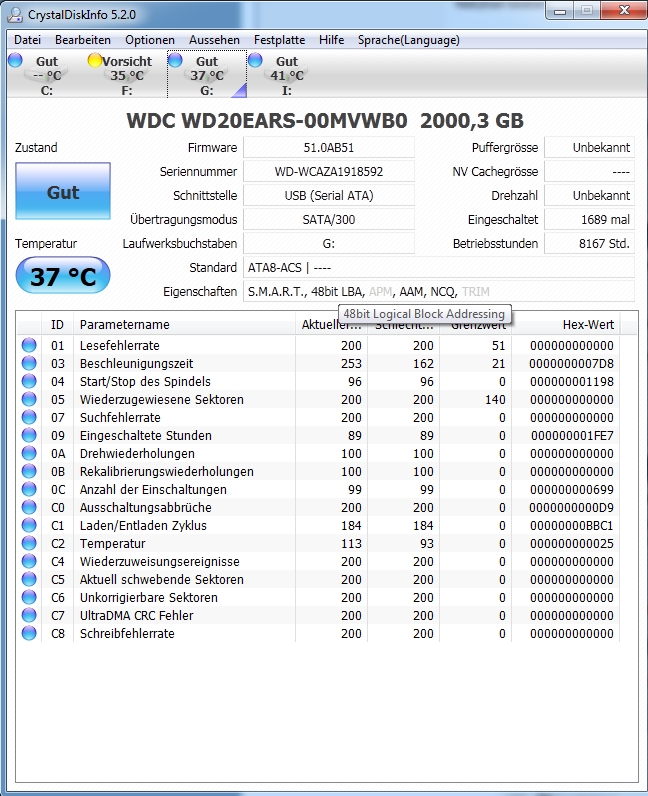Click the blue status icon for C: drive
Screen dimensions: 648x796
[15, 60]
